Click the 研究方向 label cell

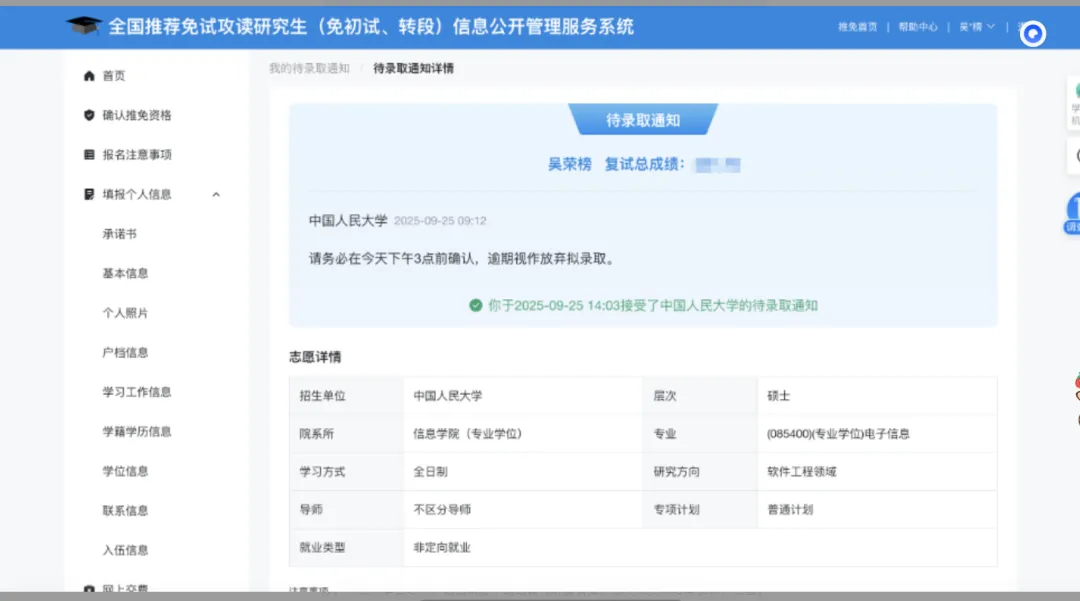[x=700, y=472]
